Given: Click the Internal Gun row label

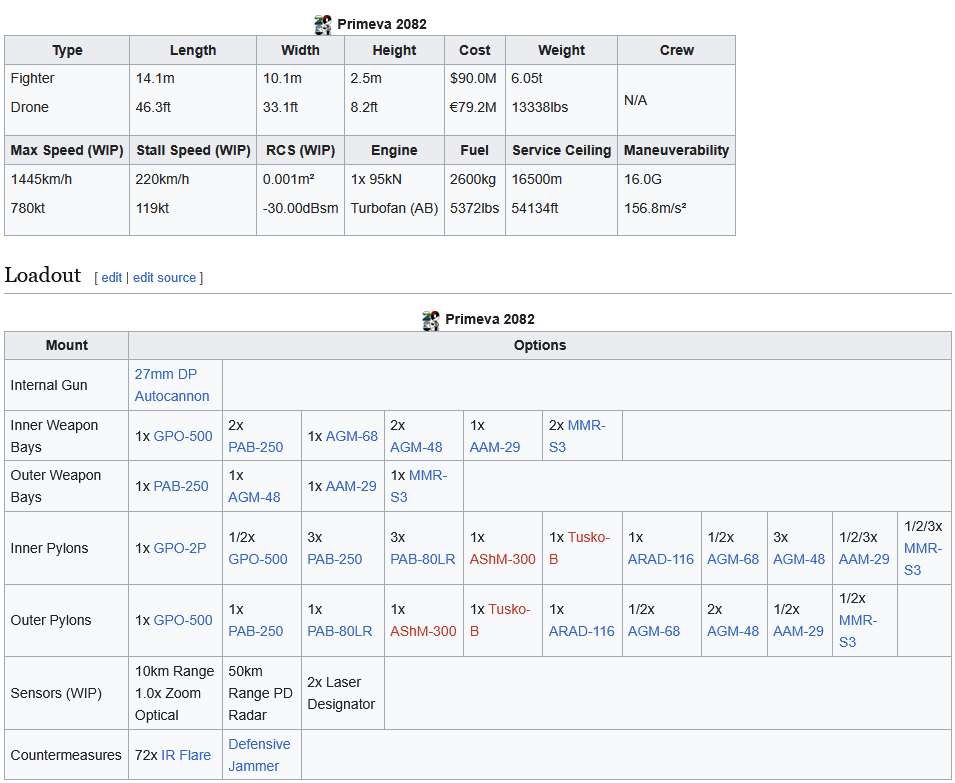Looking at the screenshot, I should [49, 385].
